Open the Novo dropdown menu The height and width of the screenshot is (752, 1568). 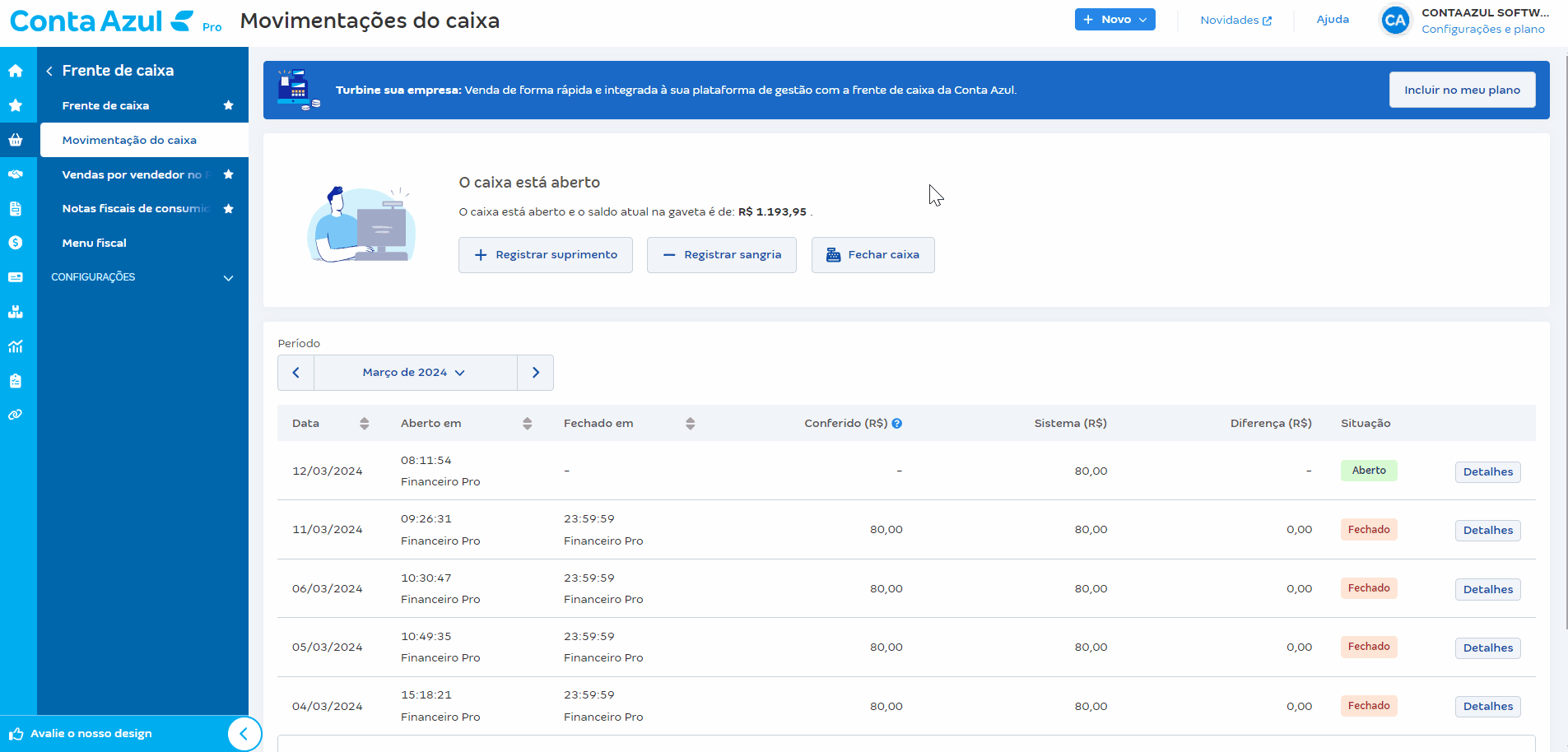1115,18
